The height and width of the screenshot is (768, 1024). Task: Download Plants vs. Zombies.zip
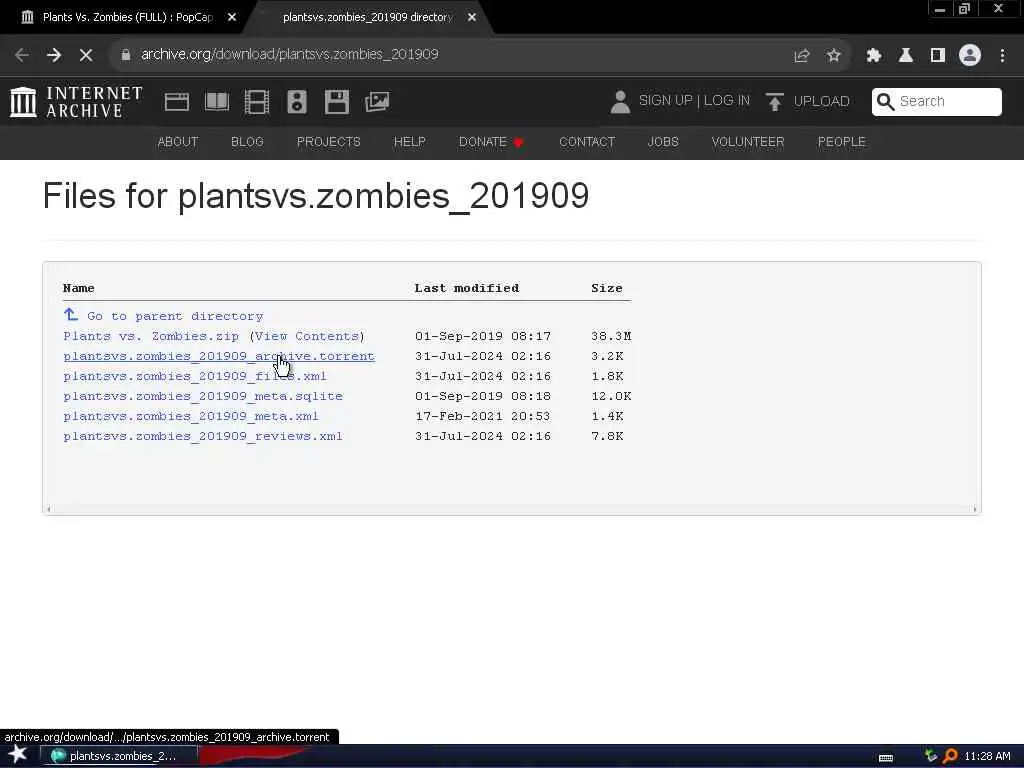tap(151, 336)
